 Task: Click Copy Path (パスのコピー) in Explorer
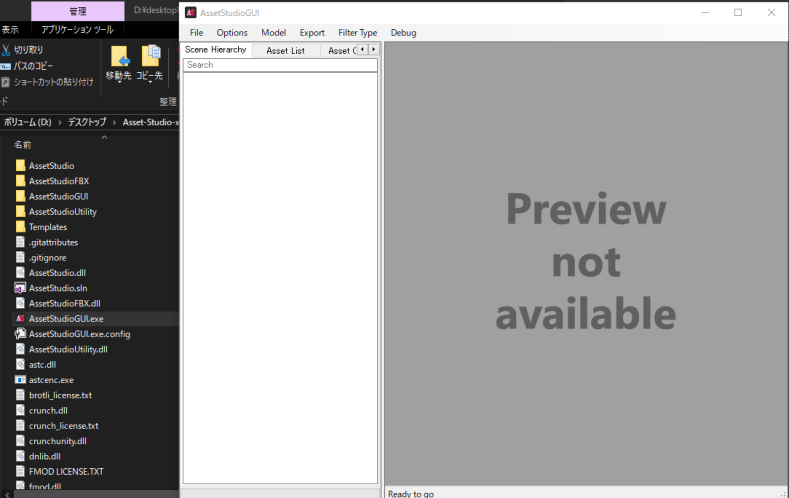tap(33, 66)
